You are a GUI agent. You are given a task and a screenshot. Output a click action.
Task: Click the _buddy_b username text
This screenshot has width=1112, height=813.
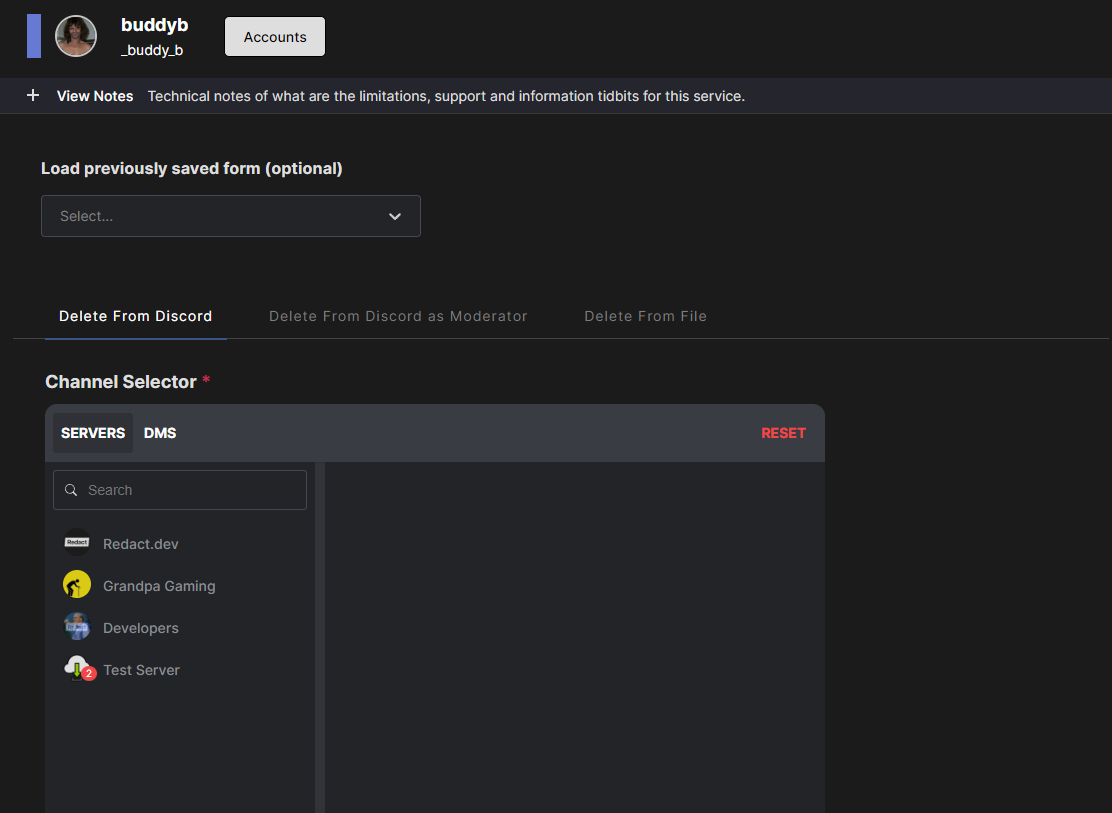click(x=152, y=50)
